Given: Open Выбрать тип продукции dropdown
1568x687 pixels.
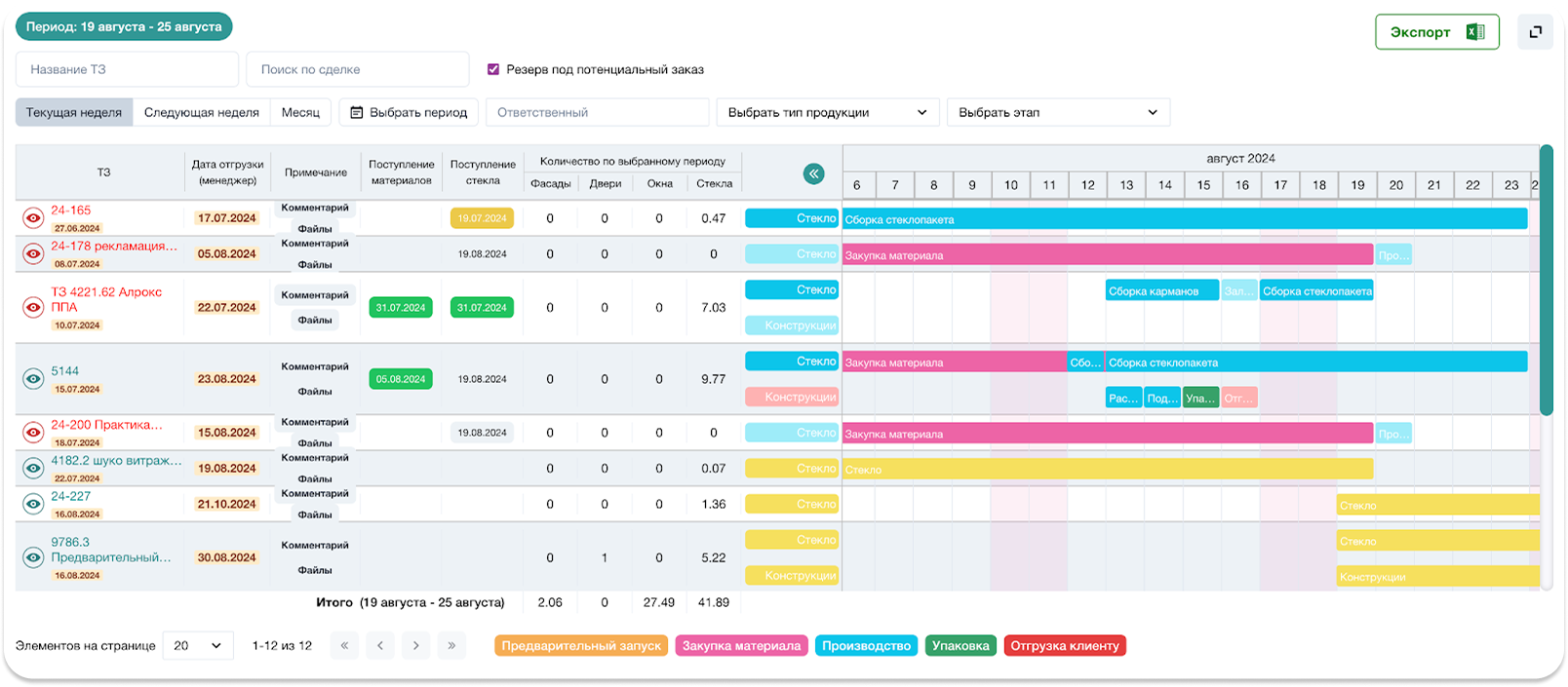Looking at the screenshot, I should (x=827, y=113).
